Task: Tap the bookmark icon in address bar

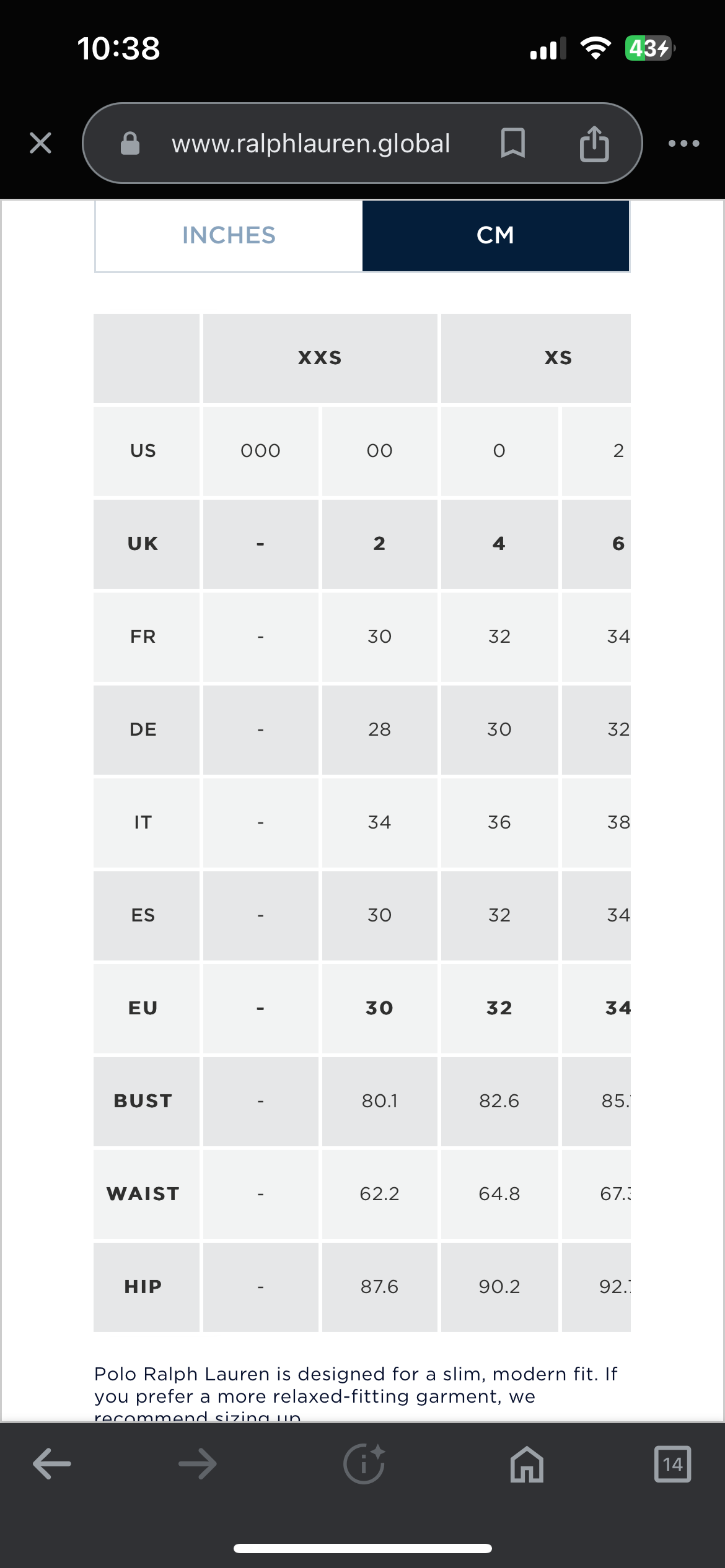Action: click(512, 143)
